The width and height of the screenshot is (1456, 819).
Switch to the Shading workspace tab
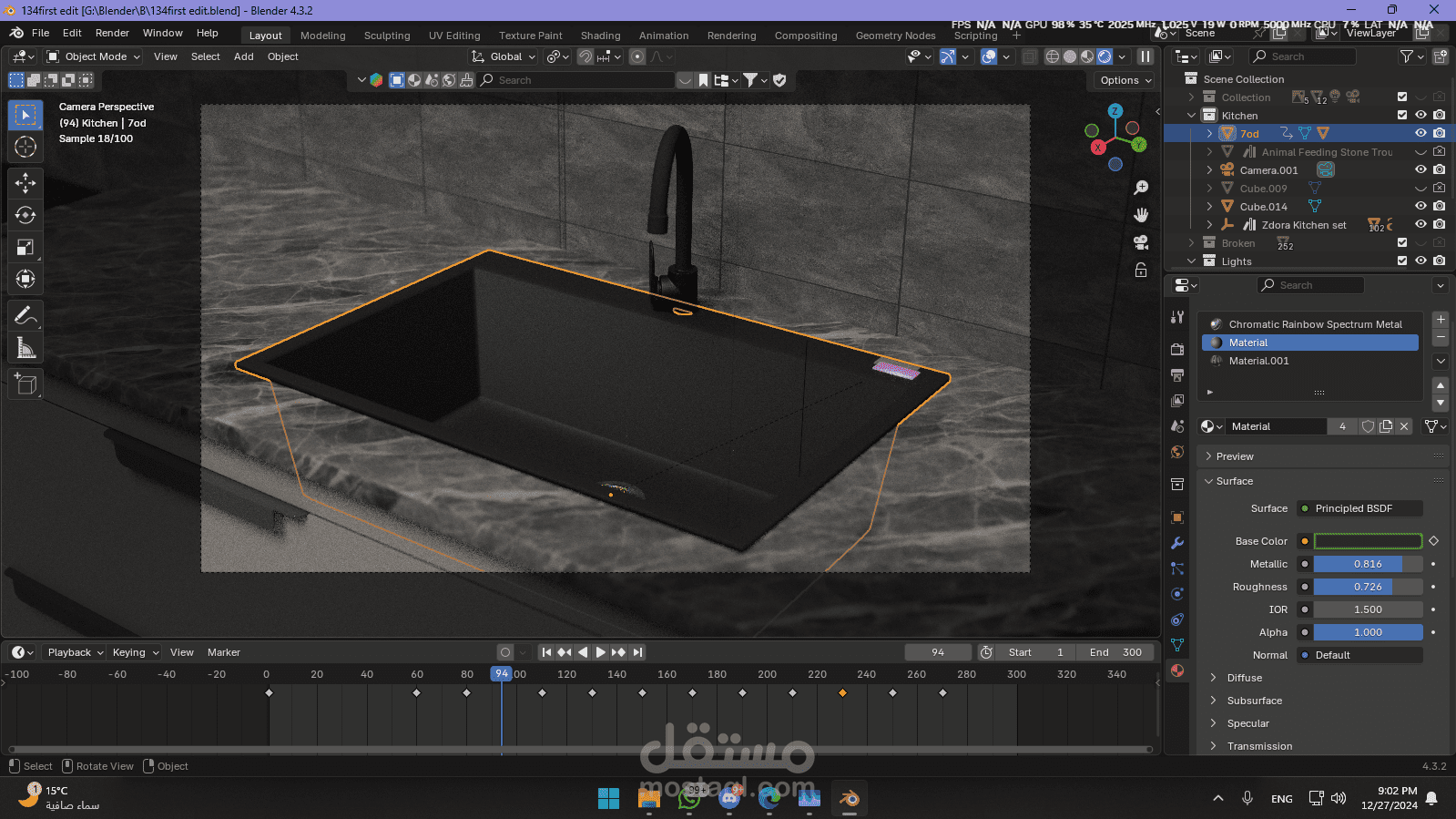tap(600, 36)
